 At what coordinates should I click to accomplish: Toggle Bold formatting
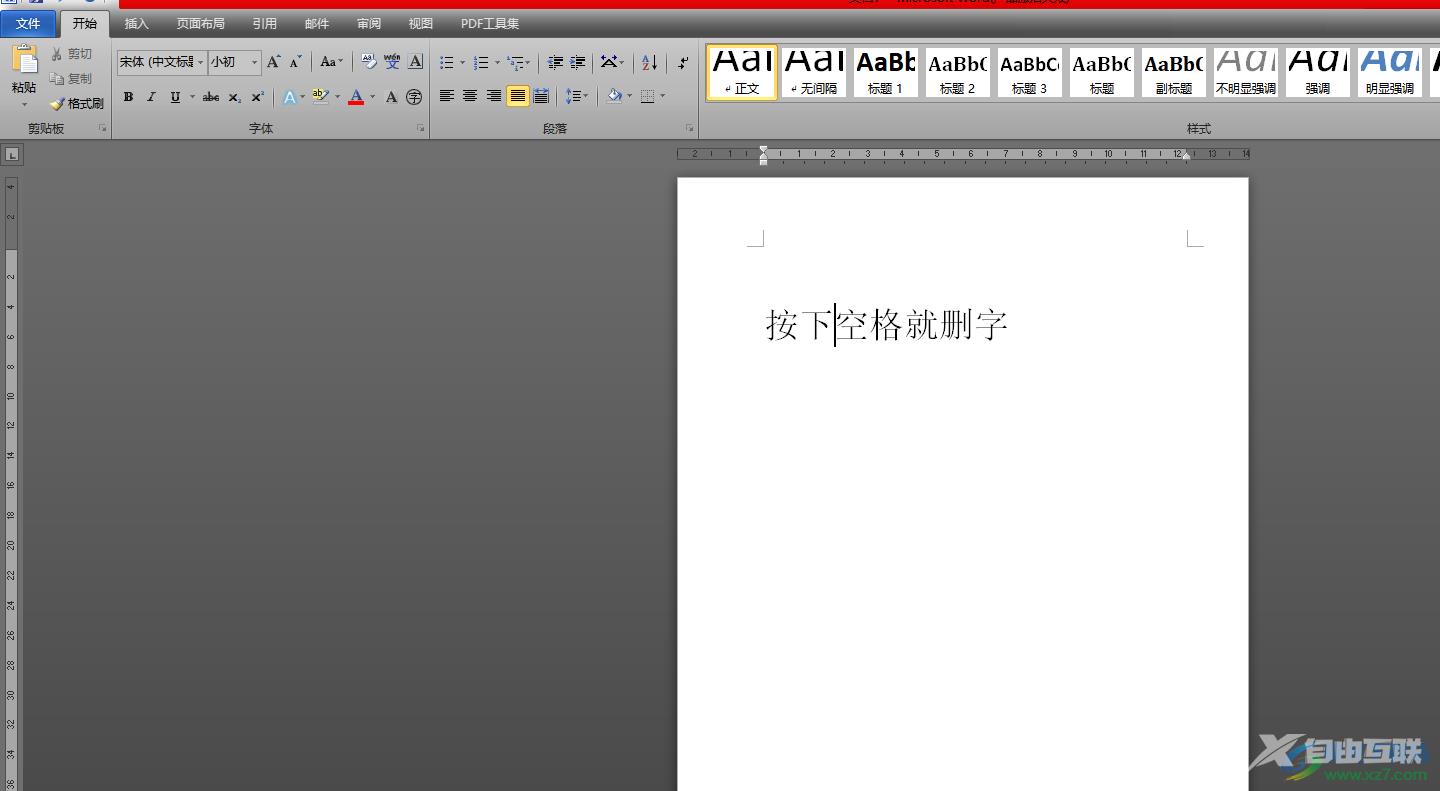tap(128, 97)
